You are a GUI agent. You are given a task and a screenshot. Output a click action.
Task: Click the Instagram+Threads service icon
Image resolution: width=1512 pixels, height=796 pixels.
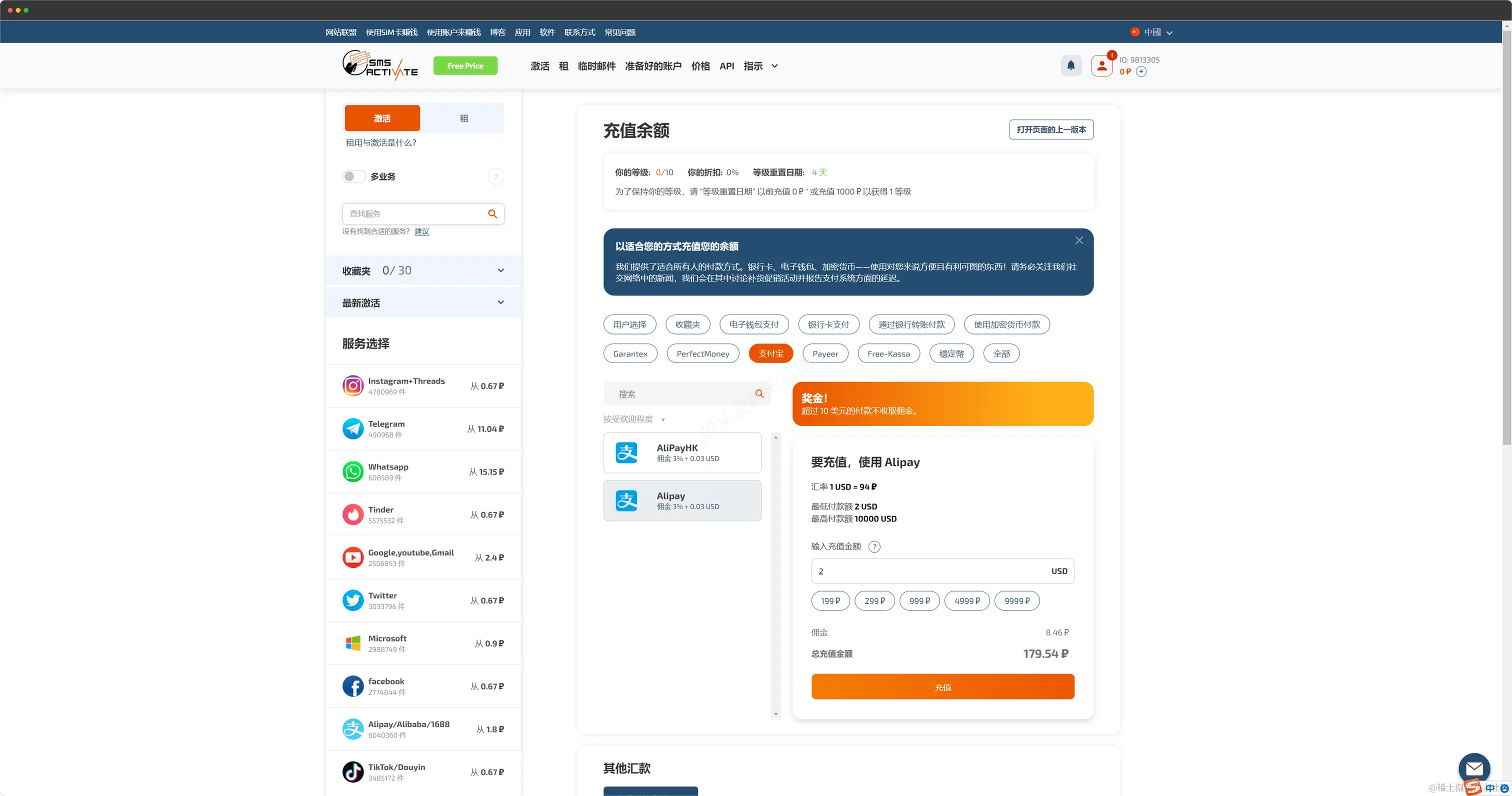[353, 385]
